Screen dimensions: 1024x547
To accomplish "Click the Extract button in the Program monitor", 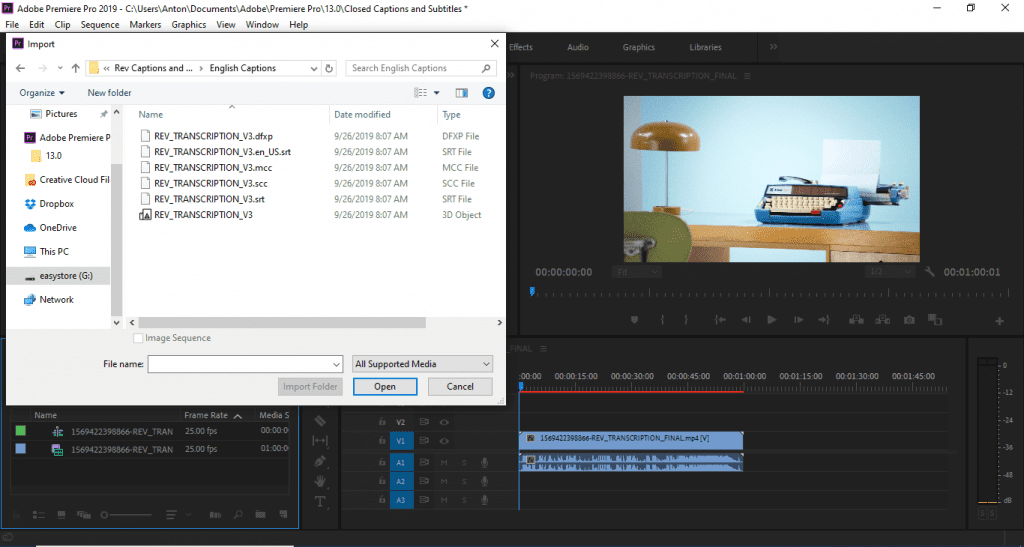I will point(882,320).
